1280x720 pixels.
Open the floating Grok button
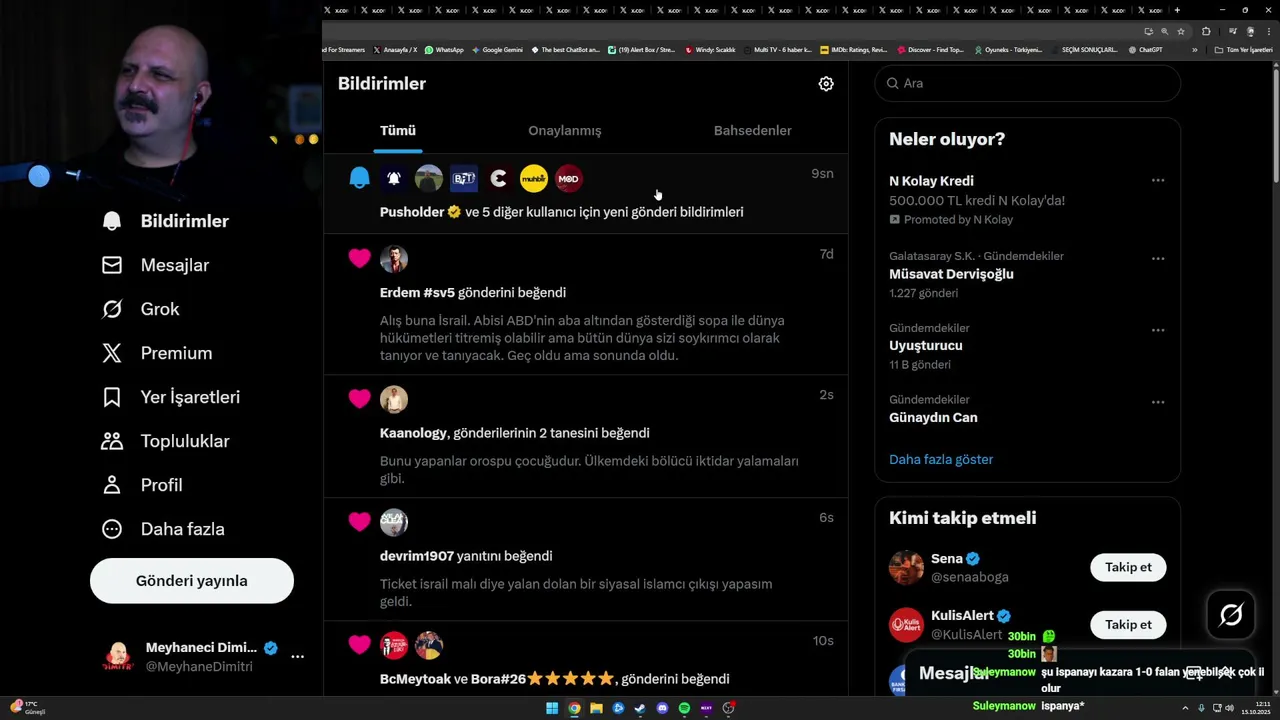[1231, 614]
